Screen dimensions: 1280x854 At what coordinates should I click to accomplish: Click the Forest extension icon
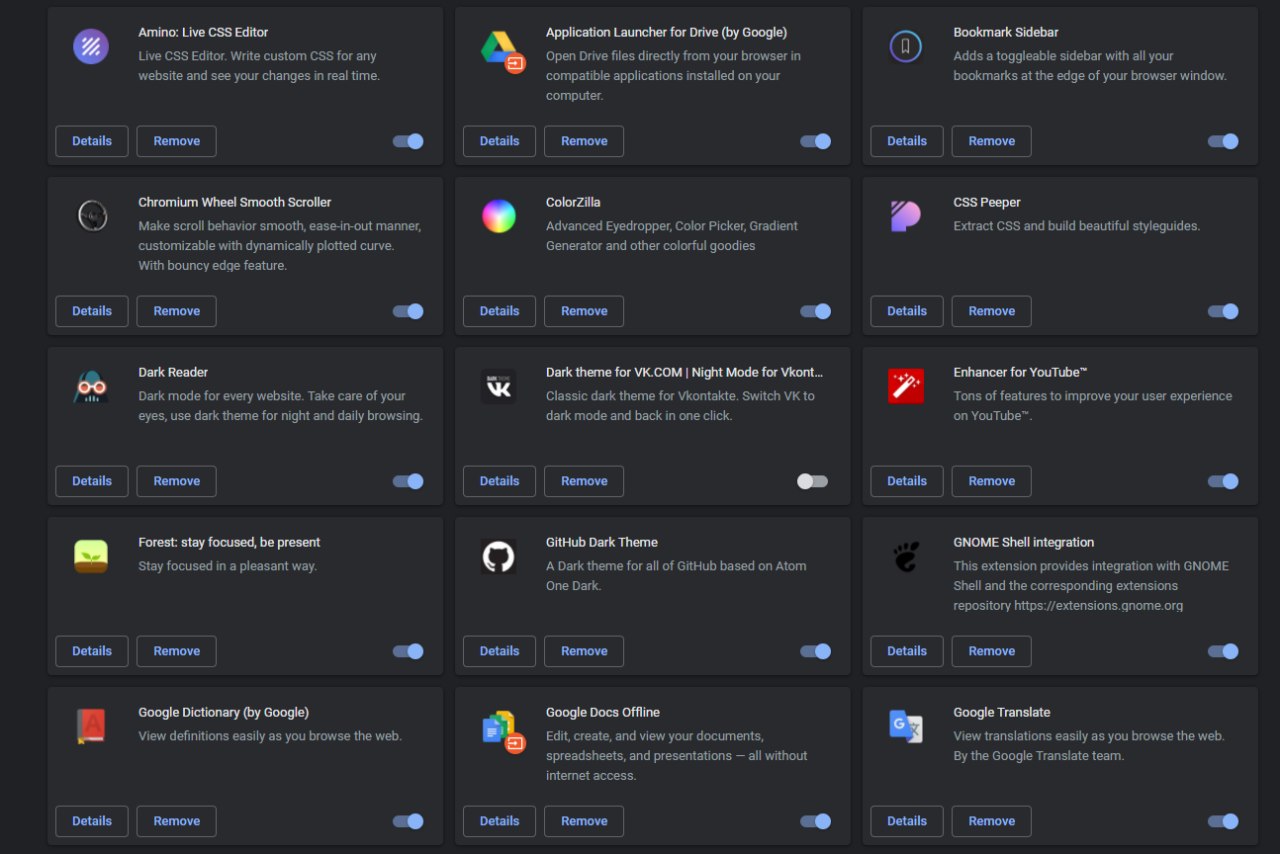91,556
